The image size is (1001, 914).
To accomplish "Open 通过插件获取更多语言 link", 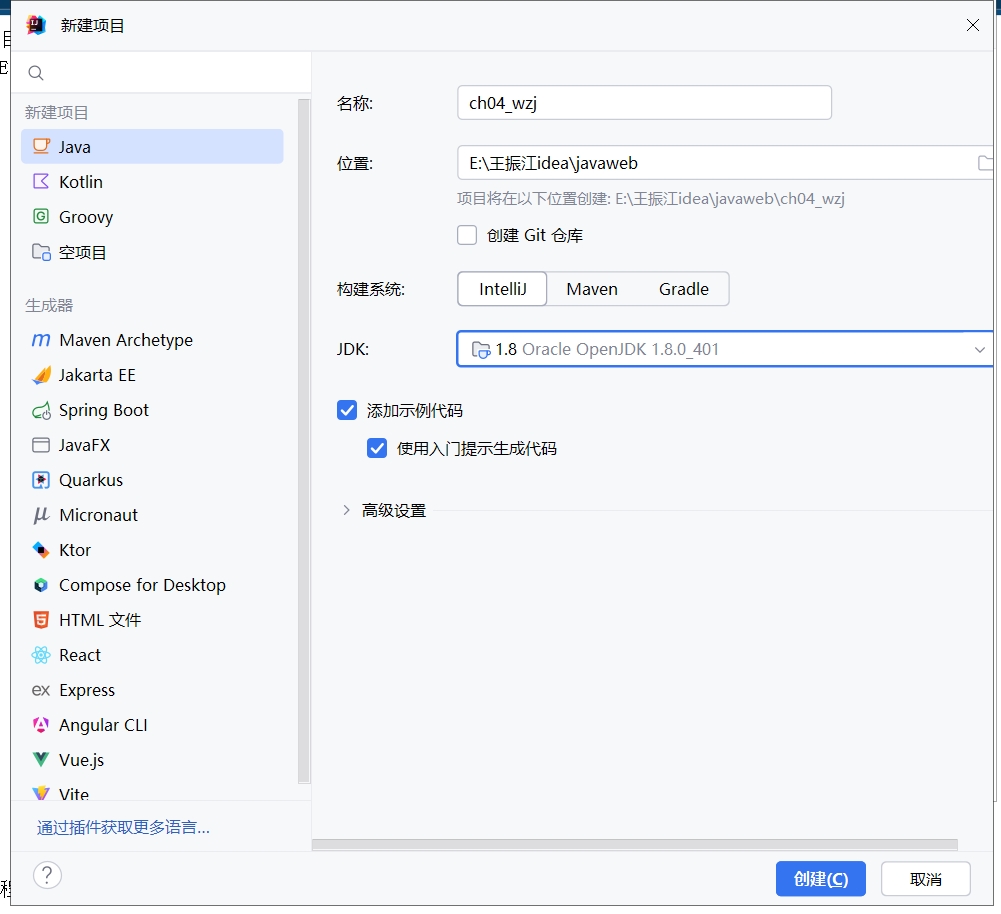I will (123, 828).
